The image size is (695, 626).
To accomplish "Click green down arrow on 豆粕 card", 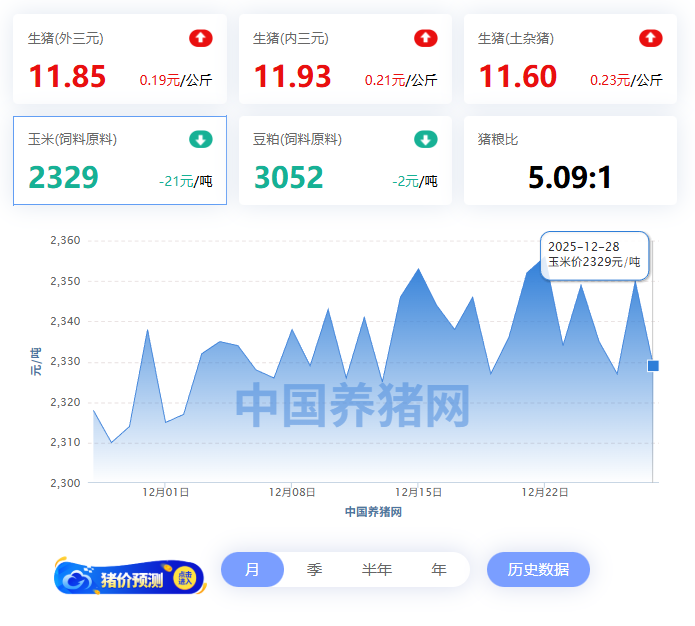I will click(x=426, y=139).
